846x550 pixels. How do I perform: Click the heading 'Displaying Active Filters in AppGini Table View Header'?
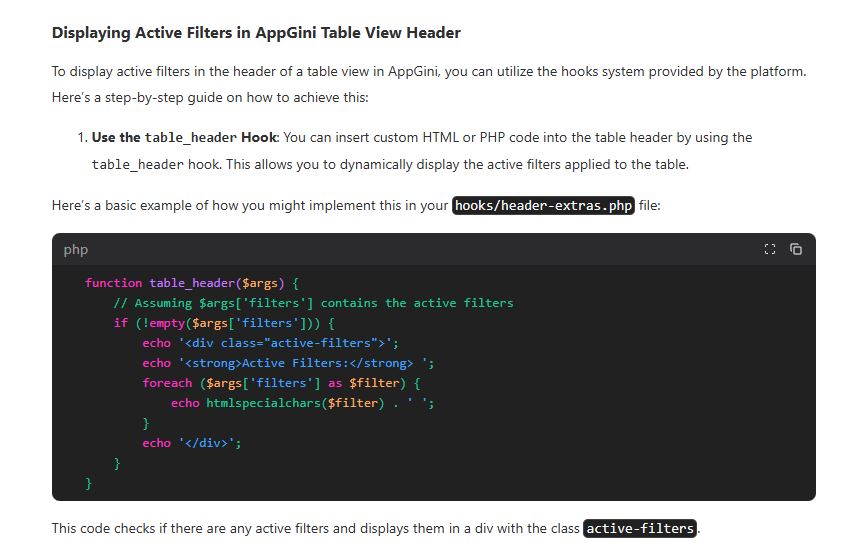click(256, 33)
